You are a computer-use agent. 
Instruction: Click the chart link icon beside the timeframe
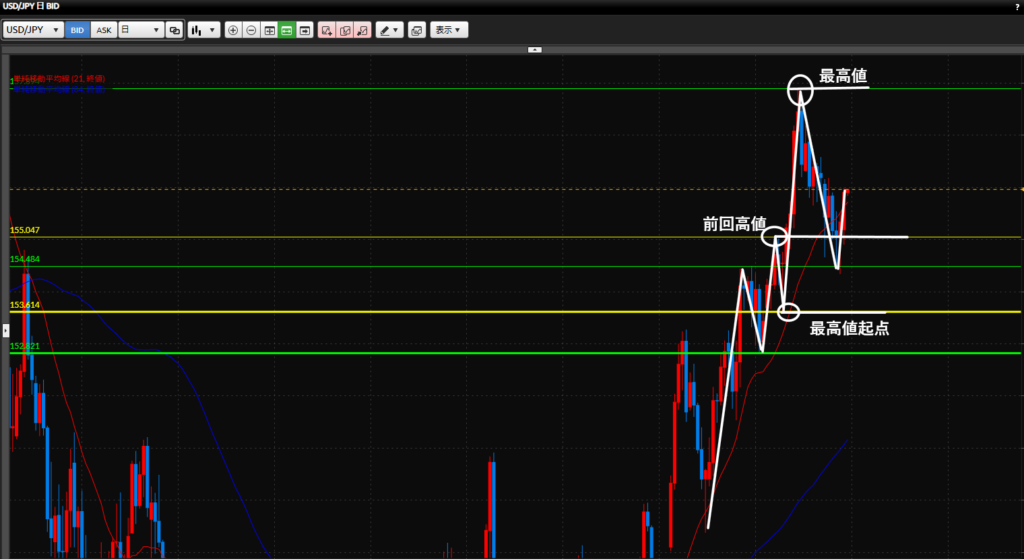[175, 30]
